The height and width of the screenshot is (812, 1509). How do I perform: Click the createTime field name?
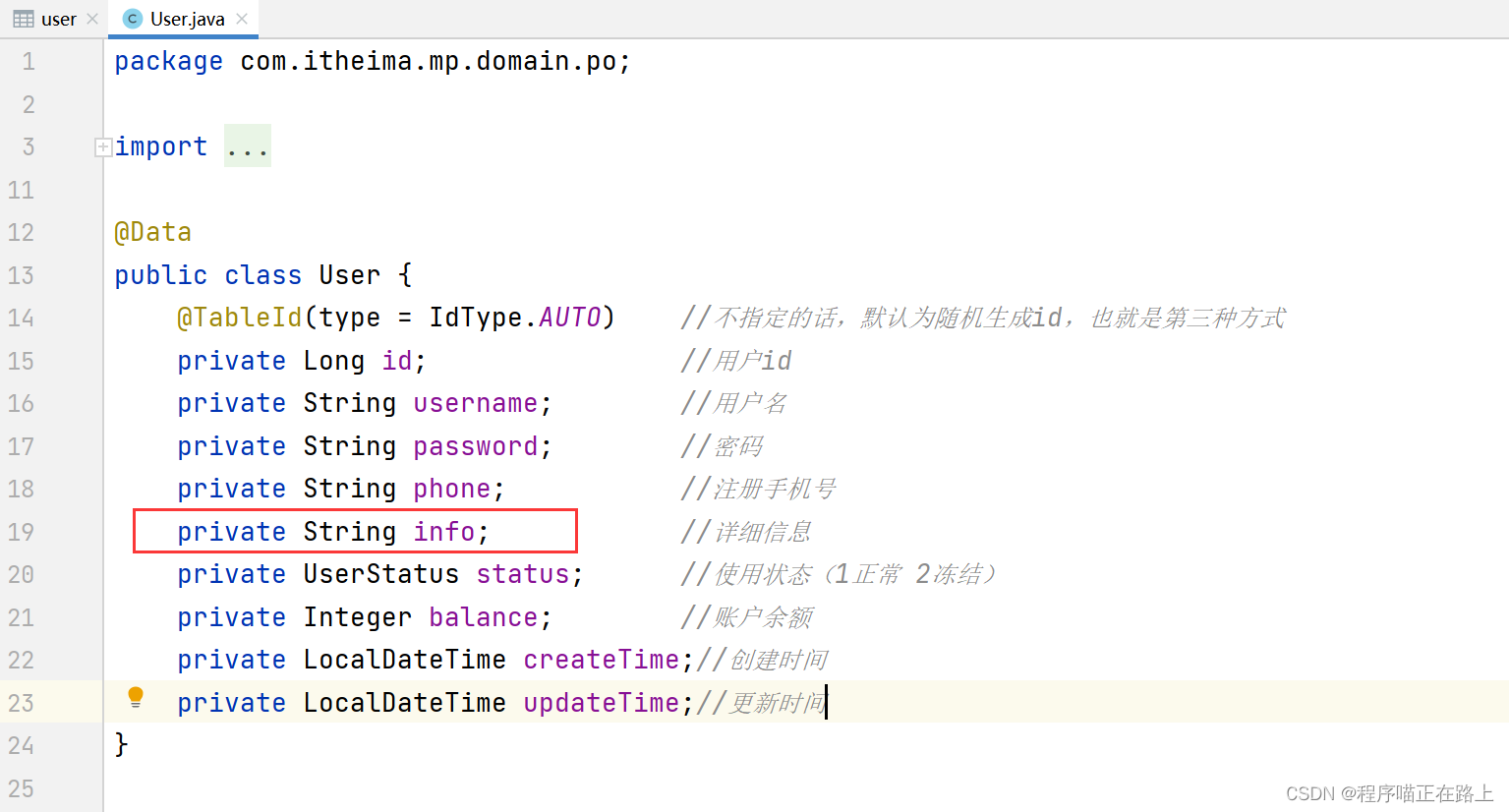(601, 660)
